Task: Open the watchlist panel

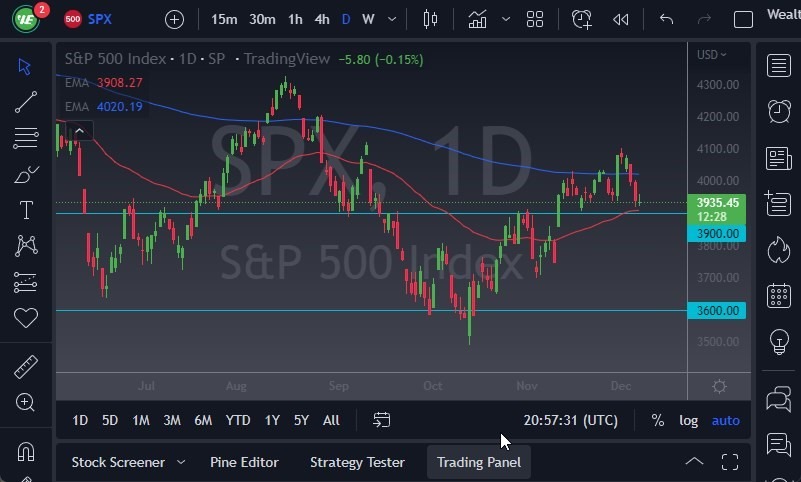Action: pos(779,65)
